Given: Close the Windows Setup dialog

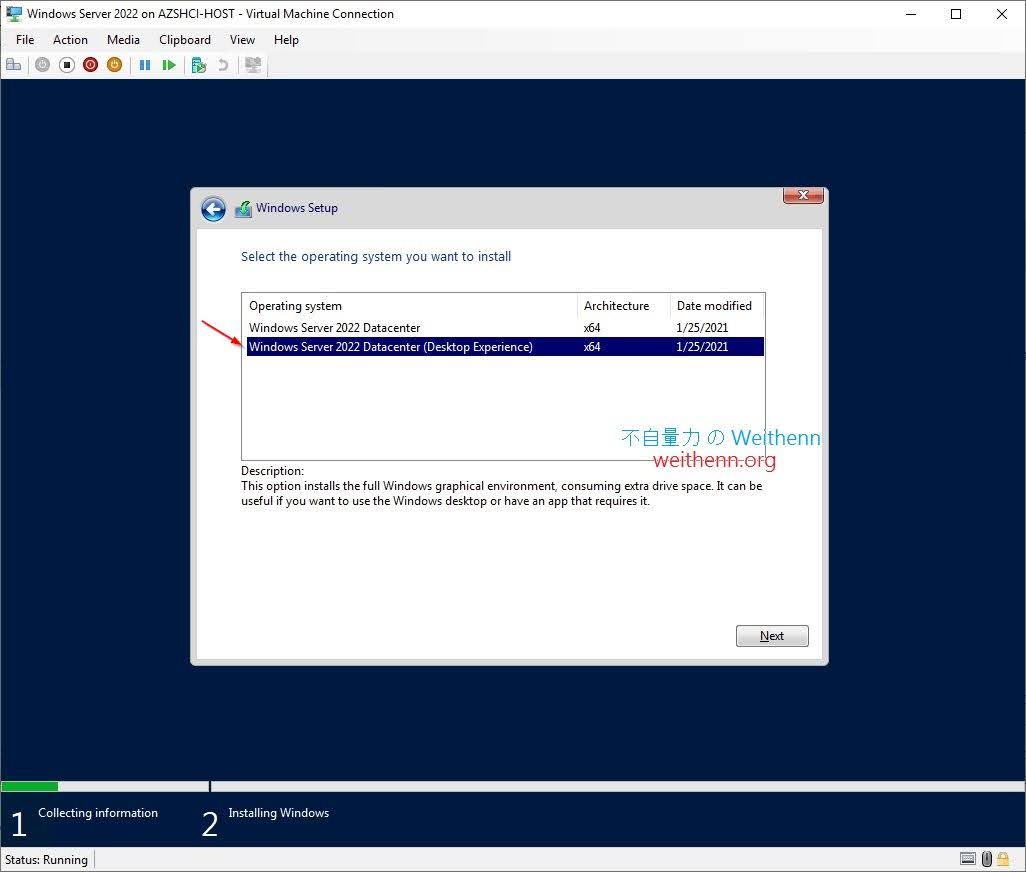Looking at the screenshot, I should [804, 195].
